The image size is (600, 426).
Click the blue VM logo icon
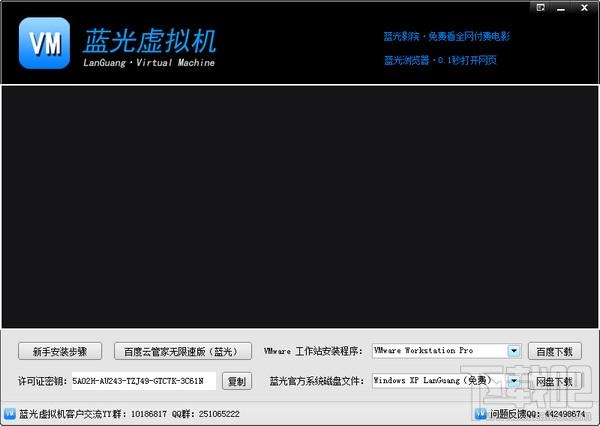(x=44, y=43)
